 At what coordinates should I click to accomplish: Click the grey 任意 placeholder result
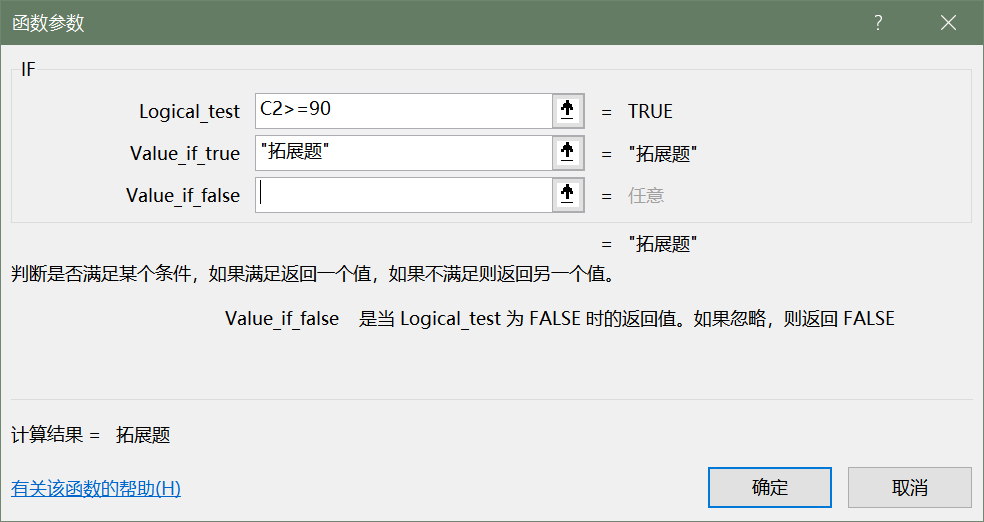(645, 196)
